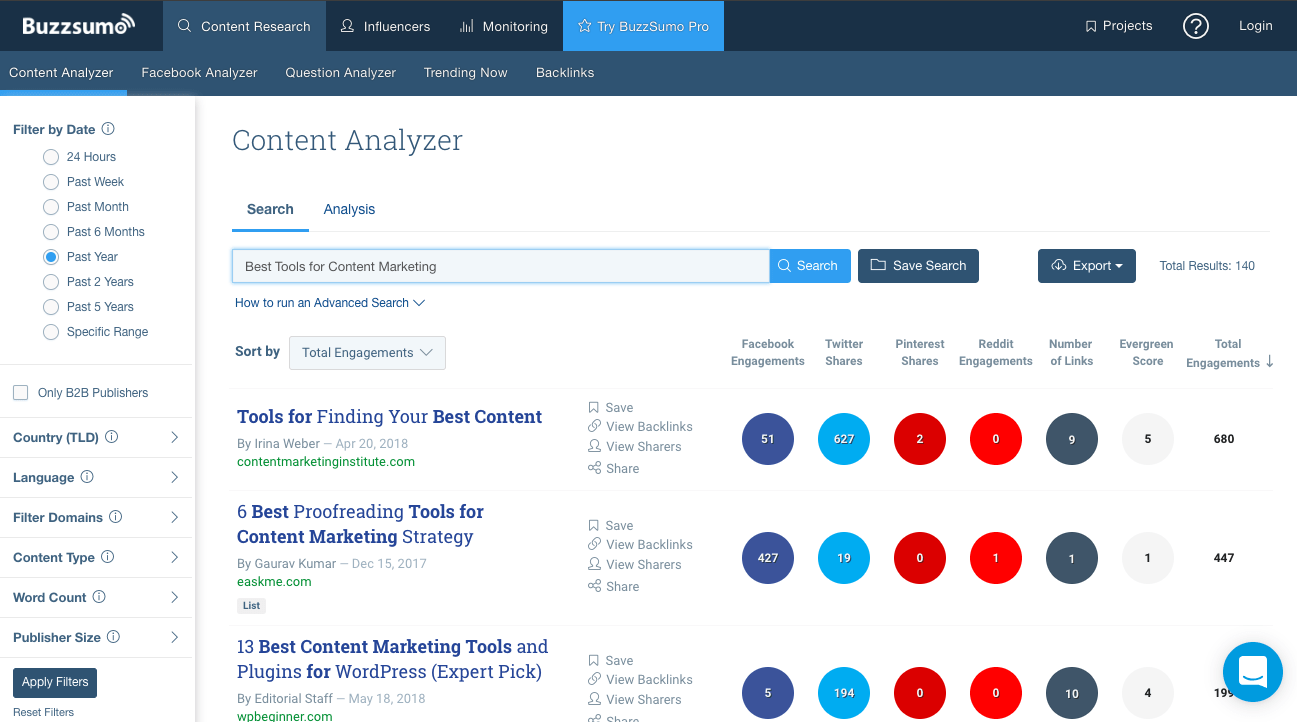The image size is (1297, 722).
Task: Click the info icon next to Country (TLD)
Action: [x=112, y=437]
